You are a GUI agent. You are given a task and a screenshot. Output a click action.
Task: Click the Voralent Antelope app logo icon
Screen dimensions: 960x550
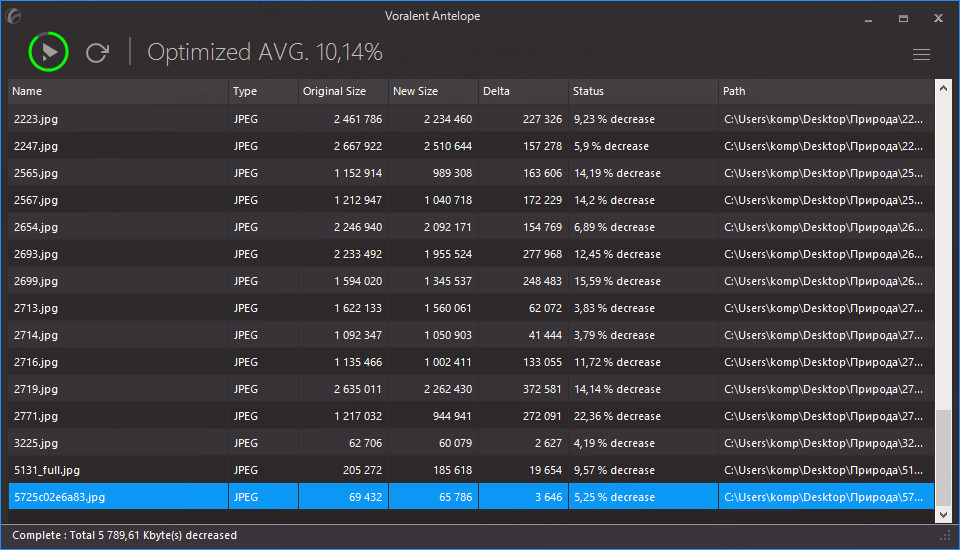13,16
